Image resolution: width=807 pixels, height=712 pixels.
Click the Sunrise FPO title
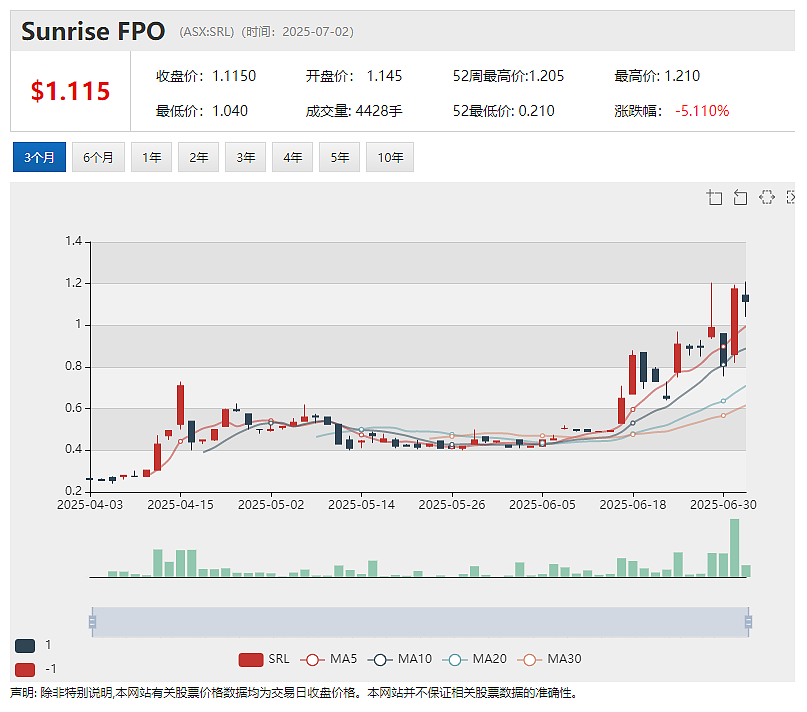pos(93,31)
